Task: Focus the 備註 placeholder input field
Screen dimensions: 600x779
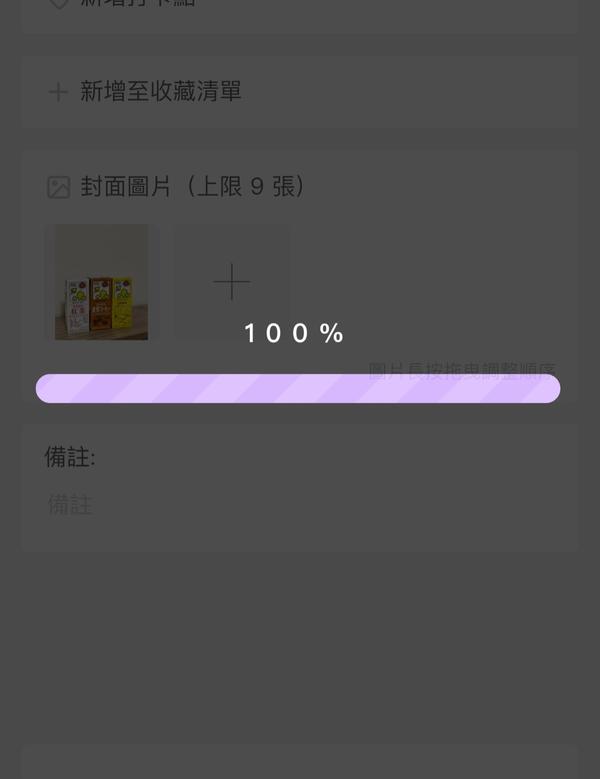Action: 300,505
